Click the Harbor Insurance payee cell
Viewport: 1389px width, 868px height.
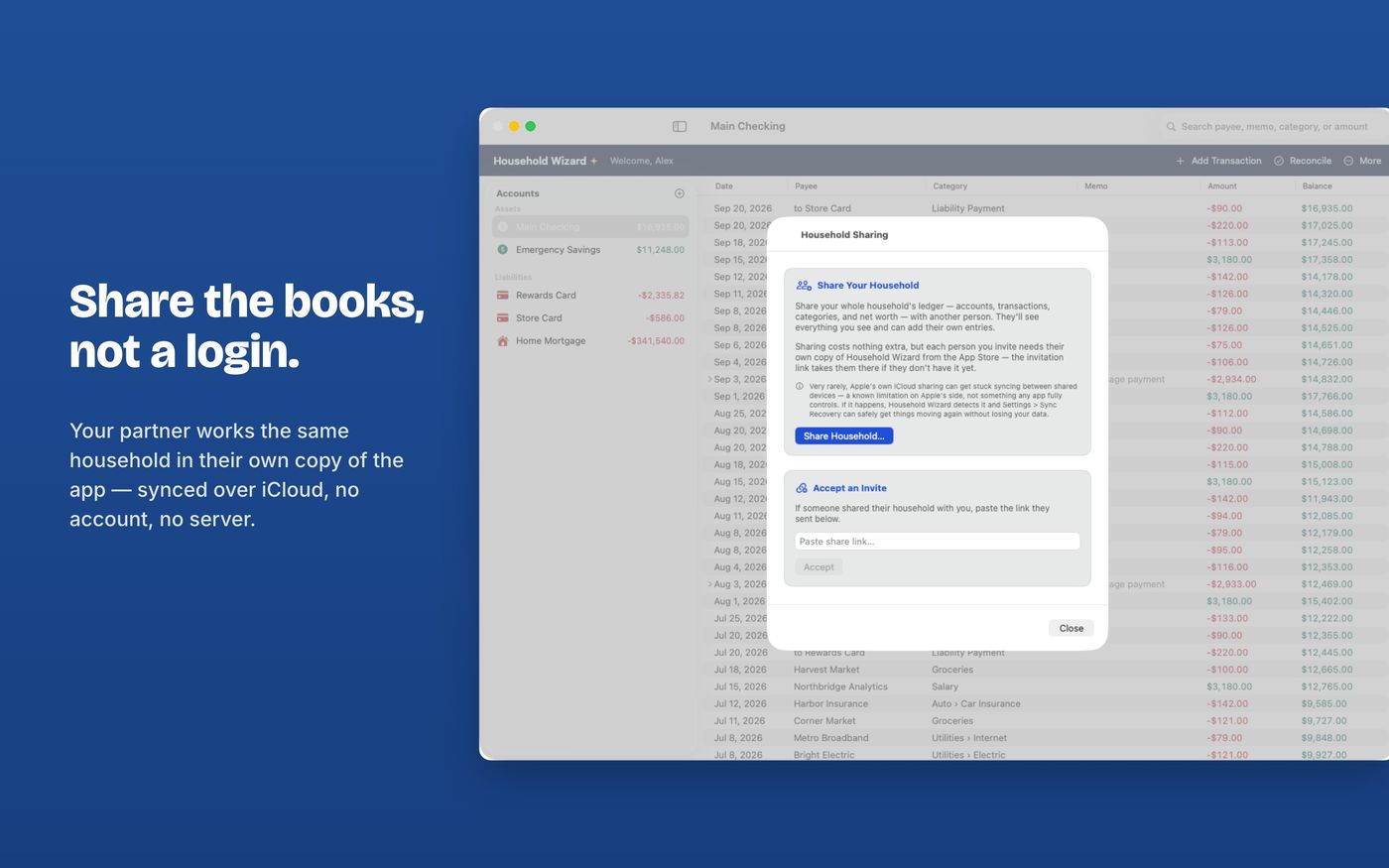coord(830,703)
